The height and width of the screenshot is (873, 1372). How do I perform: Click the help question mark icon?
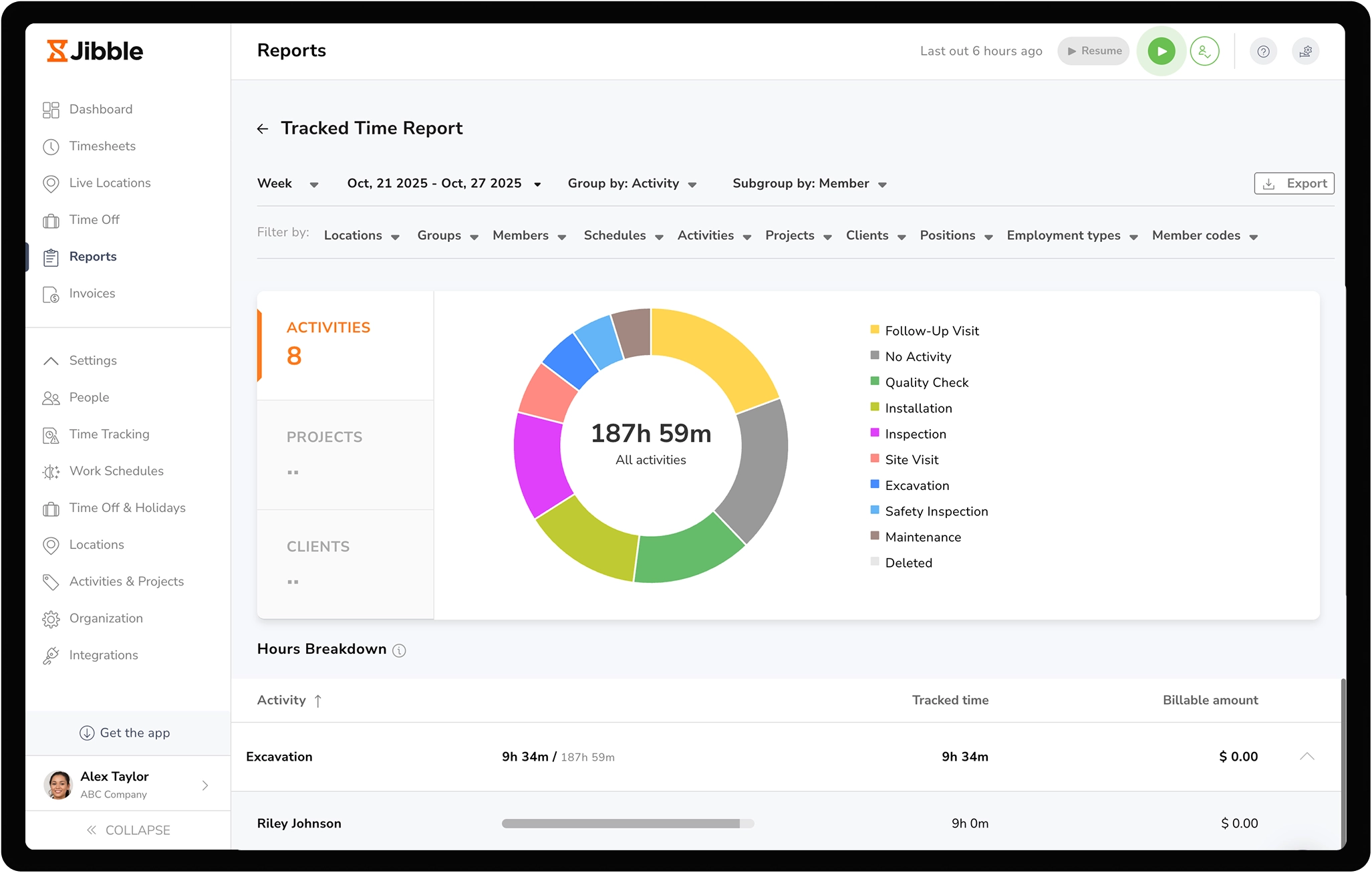(x=1262, y=51)
